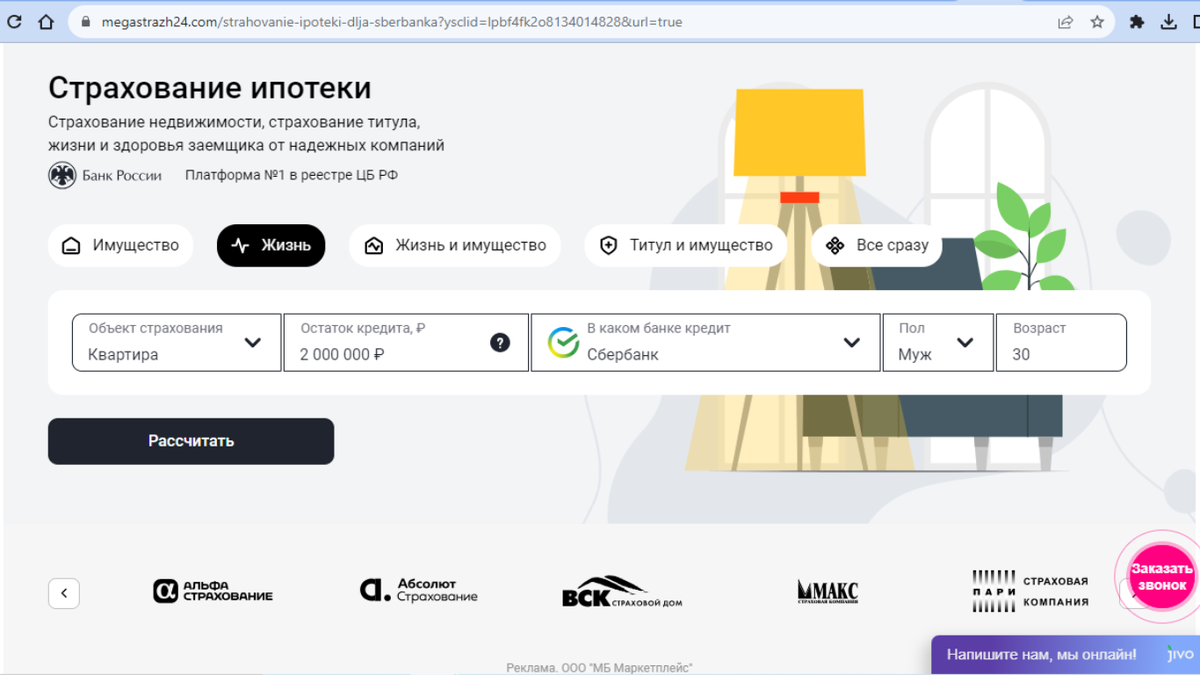The height and width of the screenshot is (675, 1200).
Task: Click the ПАРИ Страховая компания logo
Action: [x=1030, y=590]
